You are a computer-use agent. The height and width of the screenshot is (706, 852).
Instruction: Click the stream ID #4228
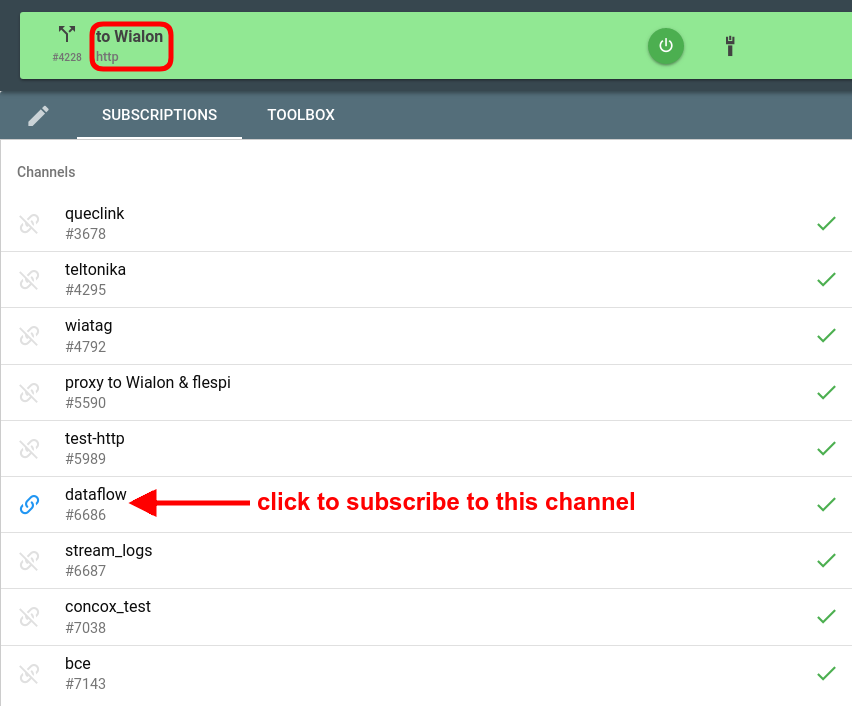coord(67,57)
